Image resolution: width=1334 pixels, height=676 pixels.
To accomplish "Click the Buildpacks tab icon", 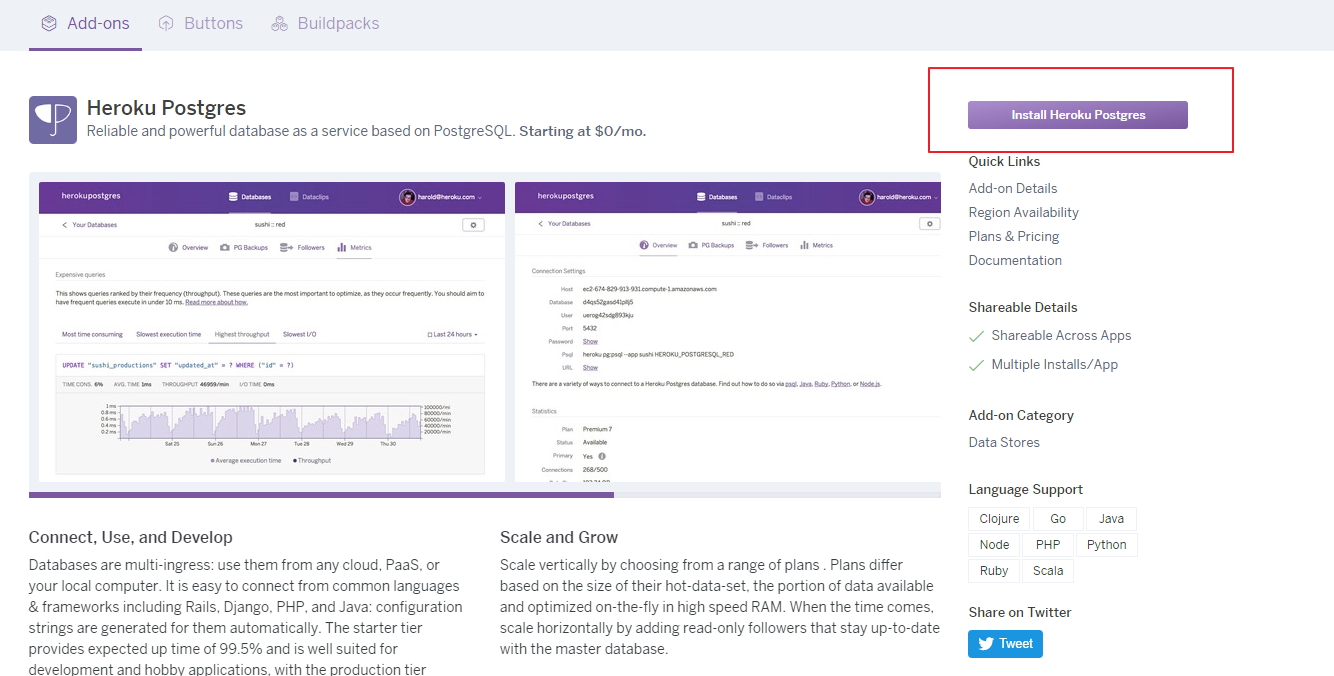I will (x=280, y=23).
